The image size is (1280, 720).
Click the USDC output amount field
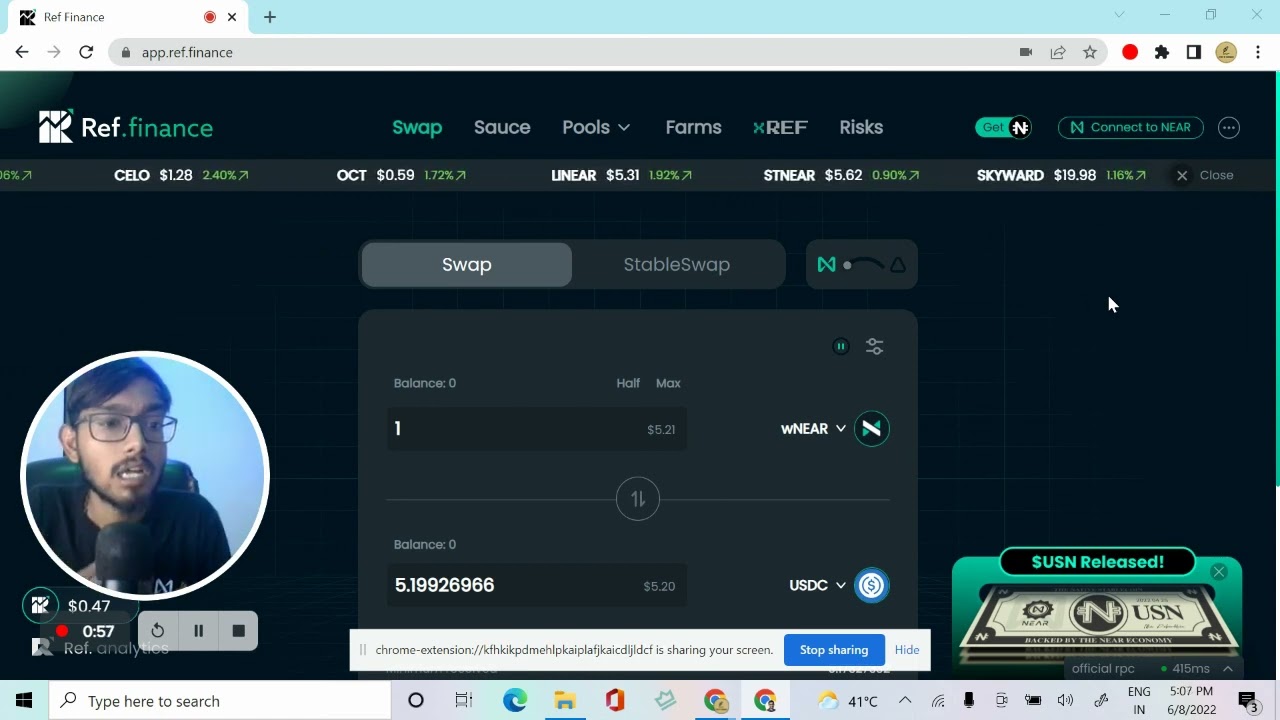pyautogui.click(x=536, y=585)
